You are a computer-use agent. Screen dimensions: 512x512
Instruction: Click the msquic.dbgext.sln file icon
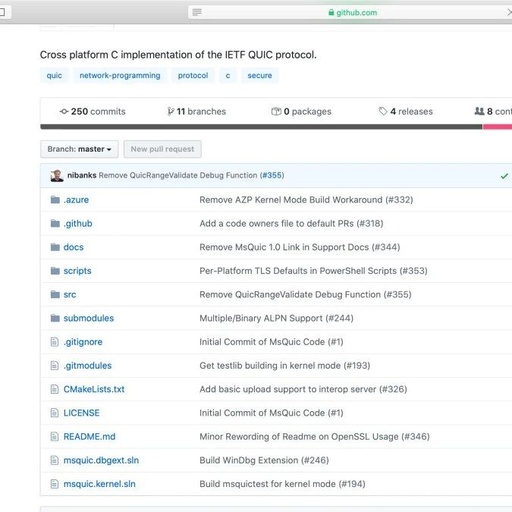click(54, 460)
